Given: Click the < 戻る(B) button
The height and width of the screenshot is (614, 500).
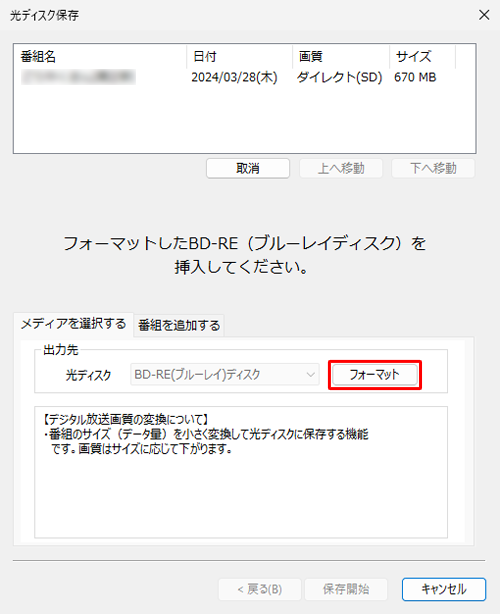Looking at the screenshot, I should (260, 589).
